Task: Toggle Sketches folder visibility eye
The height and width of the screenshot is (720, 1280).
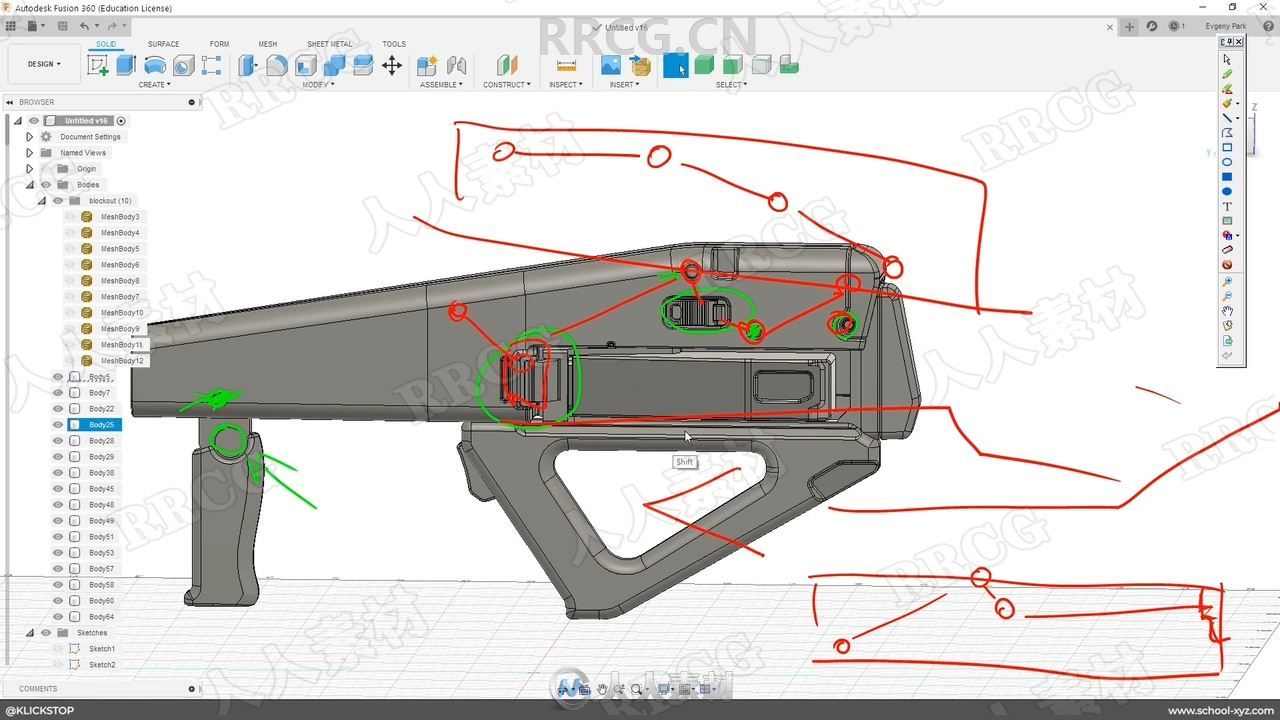Action: tap(46, 633)
